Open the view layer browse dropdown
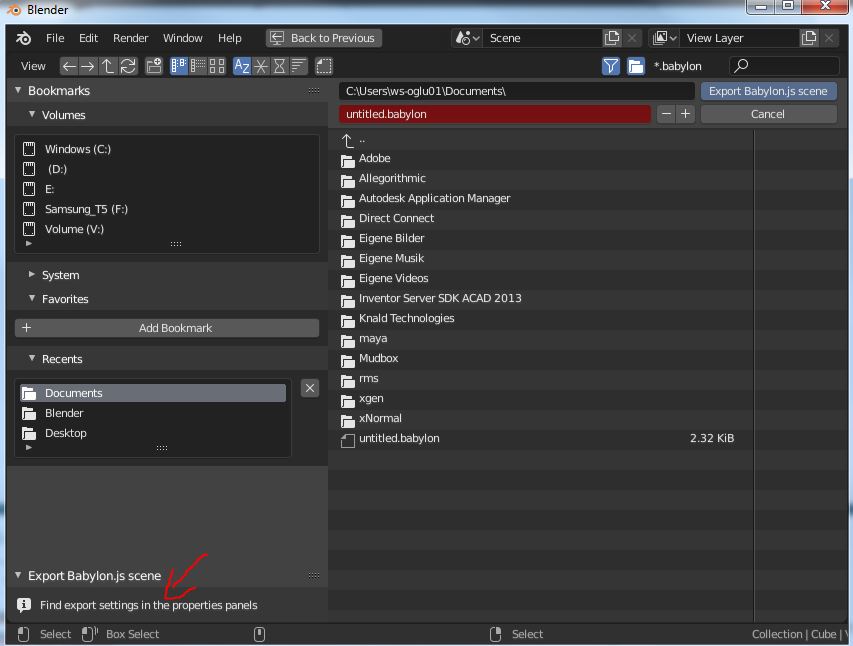The image size is (853, 646). point(664,38)
